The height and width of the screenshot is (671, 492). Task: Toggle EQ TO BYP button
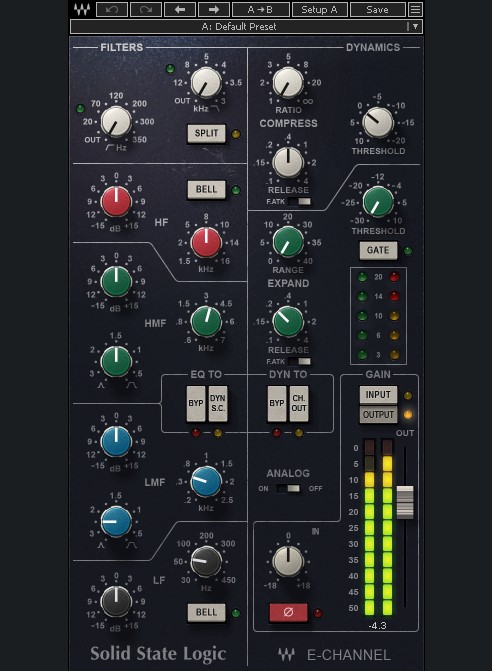click(x=196, y=403)
